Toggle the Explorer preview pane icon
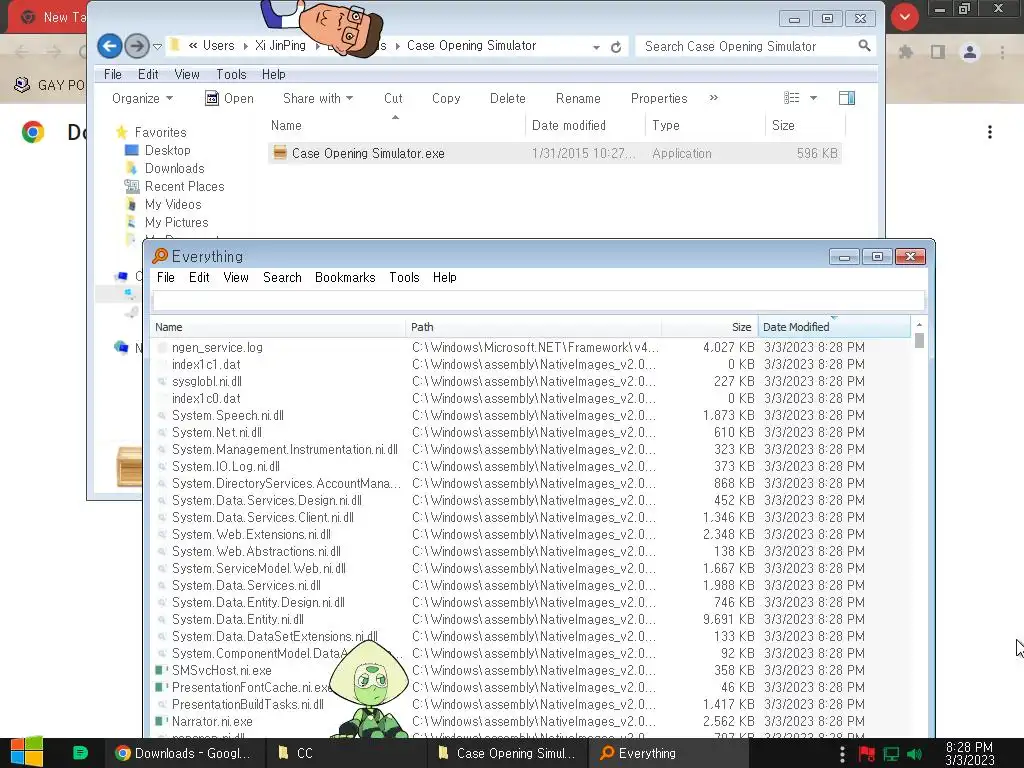This screenshot has height=768, width=1024. tap(847, 98)
